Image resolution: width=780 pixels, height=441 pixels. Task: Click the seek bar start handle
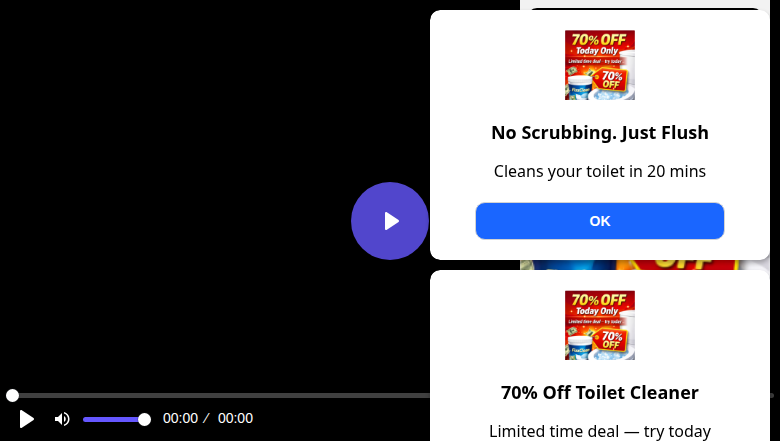(12, 396)
